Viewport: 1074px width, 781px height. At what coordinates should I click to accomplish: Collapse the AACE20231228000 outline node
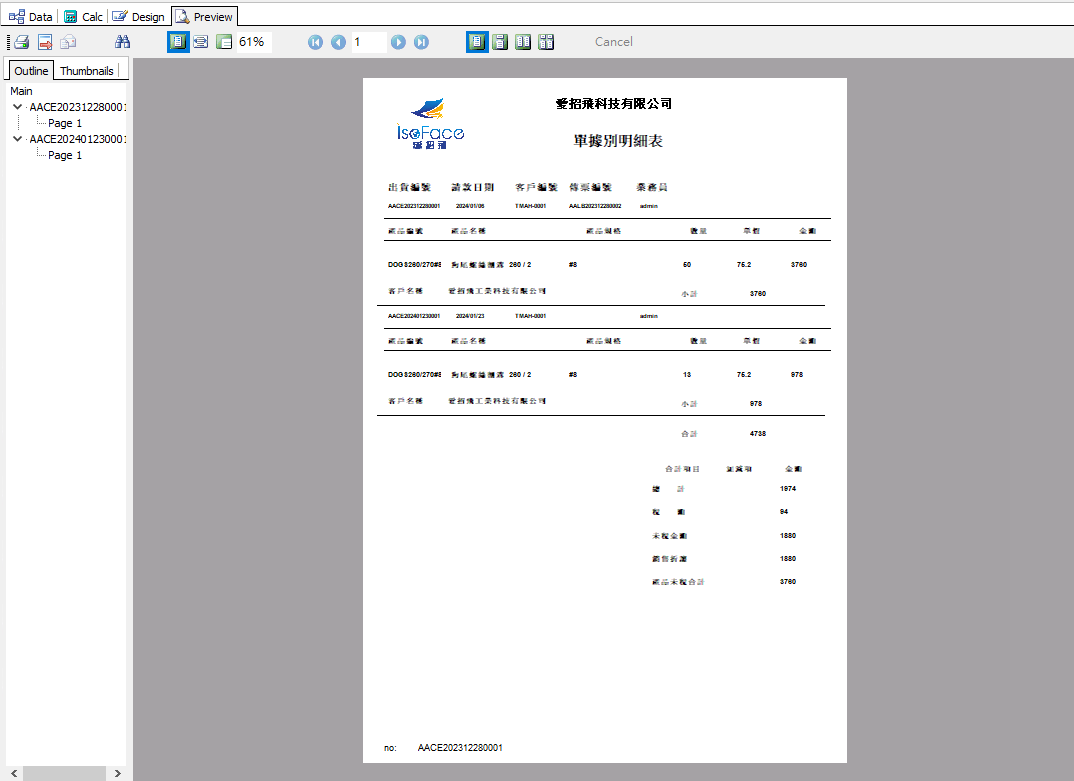[x=18, y=107]
